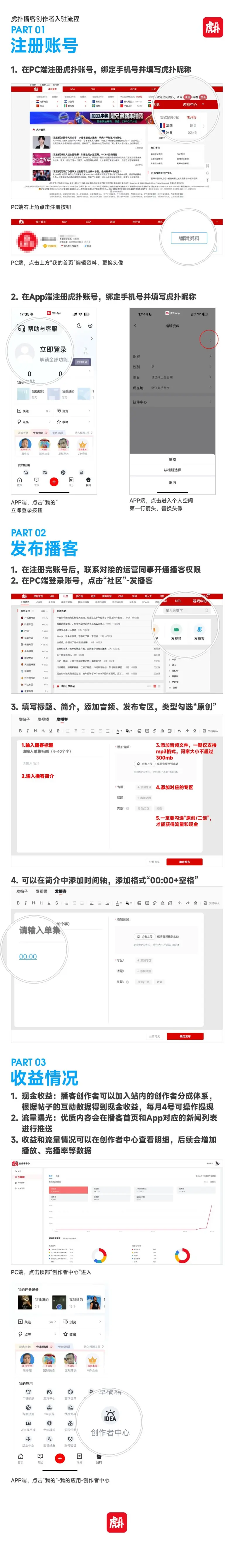The height and width of the screenshot is (1568, 234).
Task: Tap the magnified 创作者中心 IDEA icon
Action: 110,1415
